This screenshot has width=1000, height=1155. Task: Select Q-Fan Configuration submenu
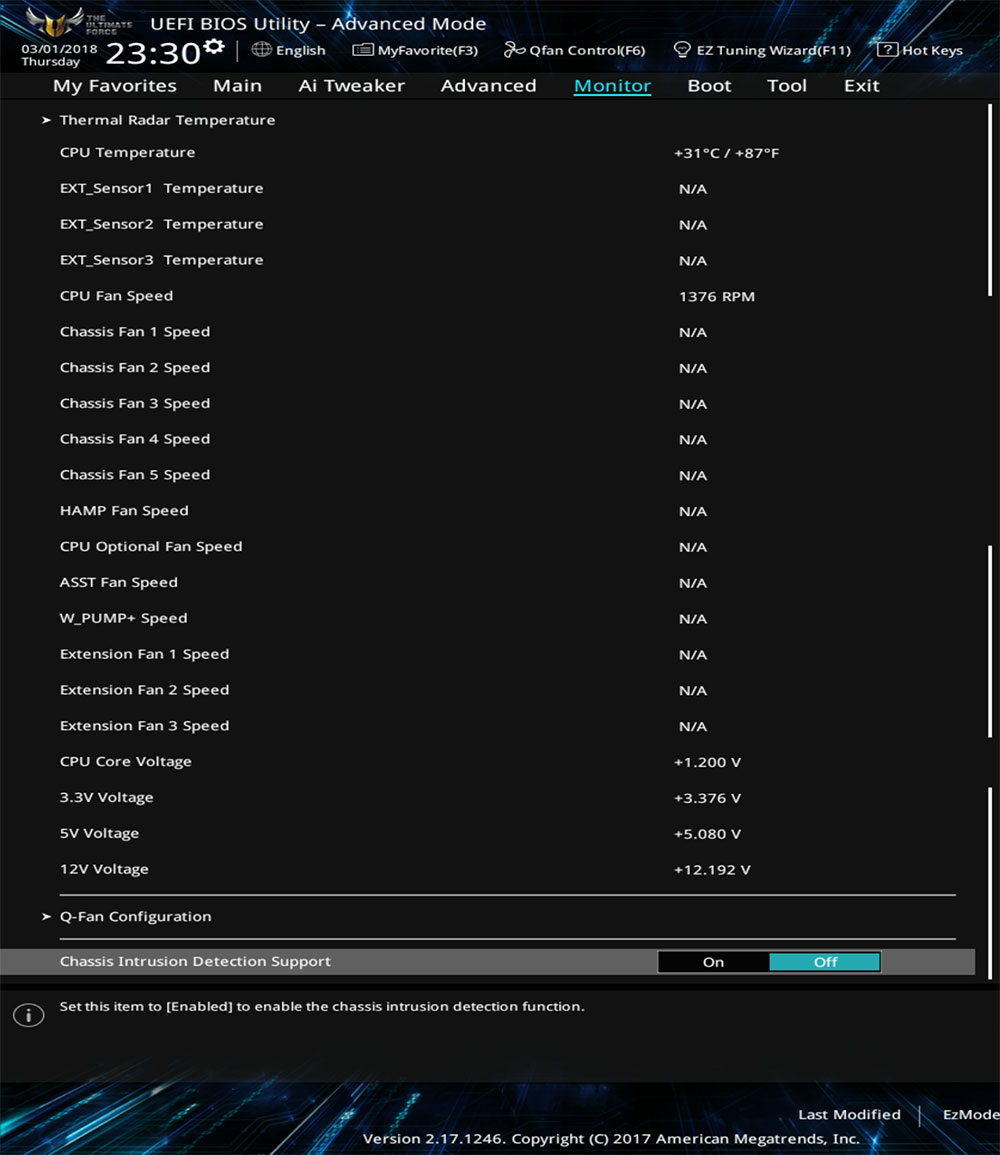click(135, 916)
